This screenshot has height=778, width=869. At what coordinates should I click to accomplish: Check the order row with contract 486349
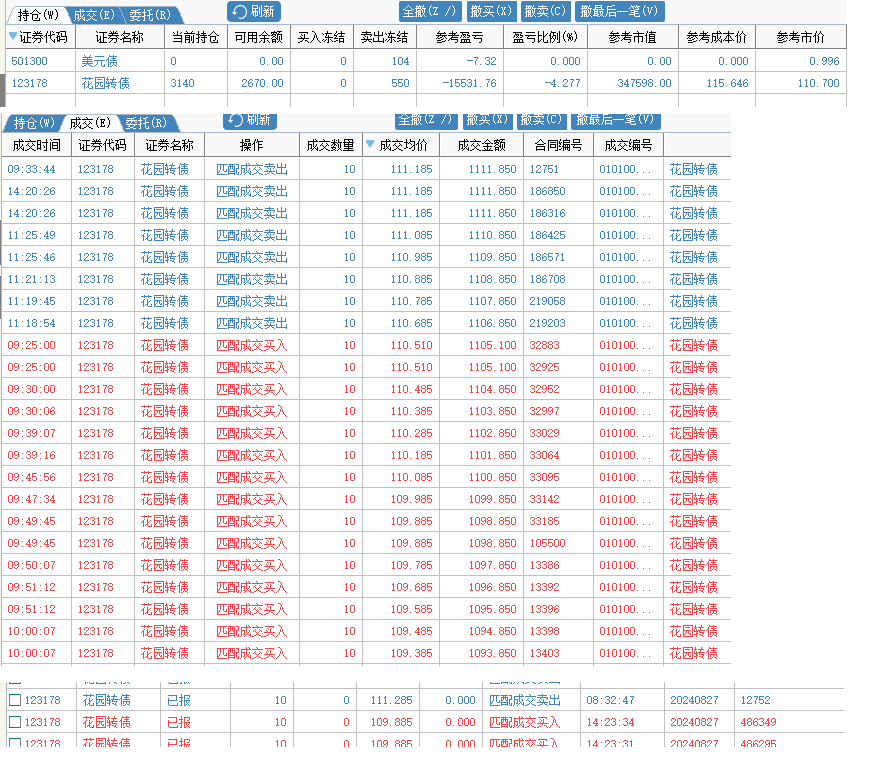point(15,722)
